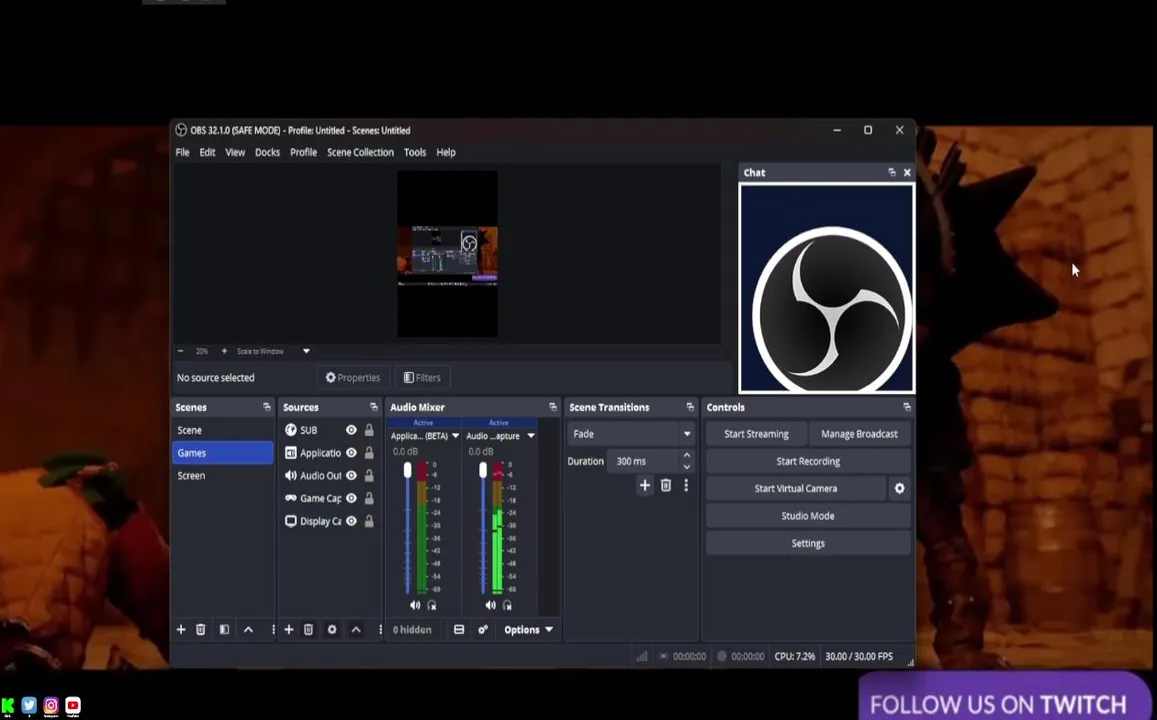Viewport: 1157px width, 720px height.
Task: Select the Screen scene
Action: pos(223,476)
